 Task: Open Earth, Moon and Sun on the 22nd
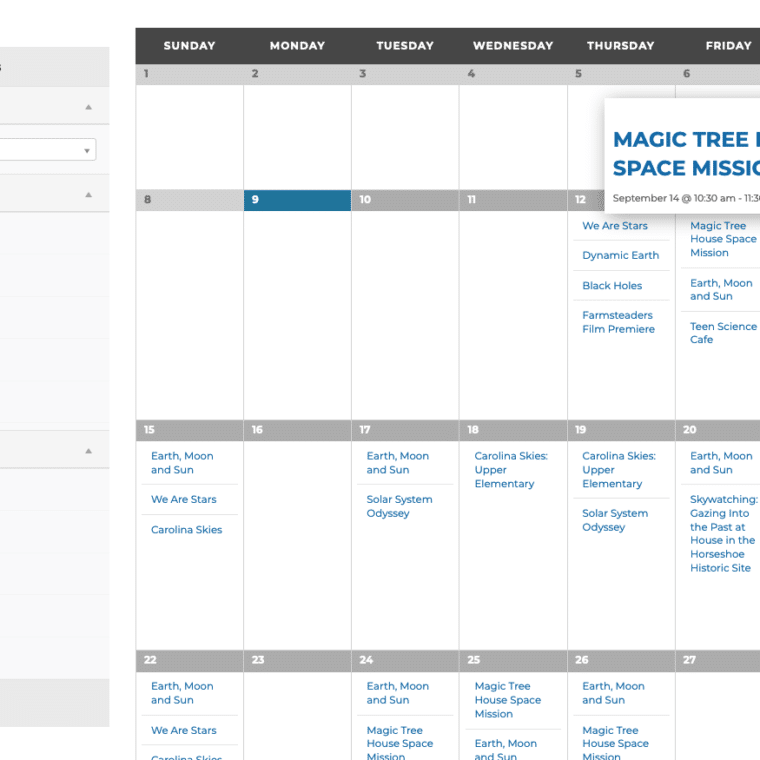(x=182, y=693)
